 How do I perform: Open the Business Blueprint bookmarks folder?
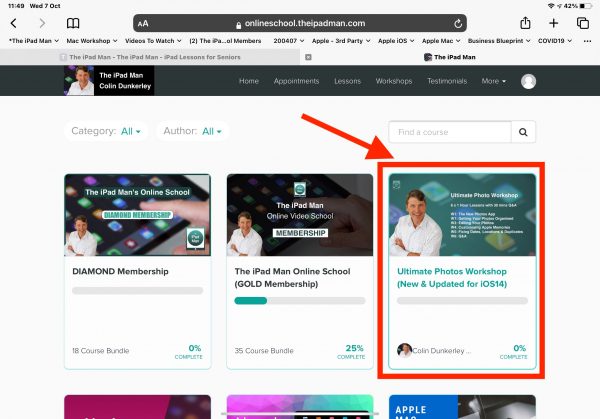tap(499, 41)
